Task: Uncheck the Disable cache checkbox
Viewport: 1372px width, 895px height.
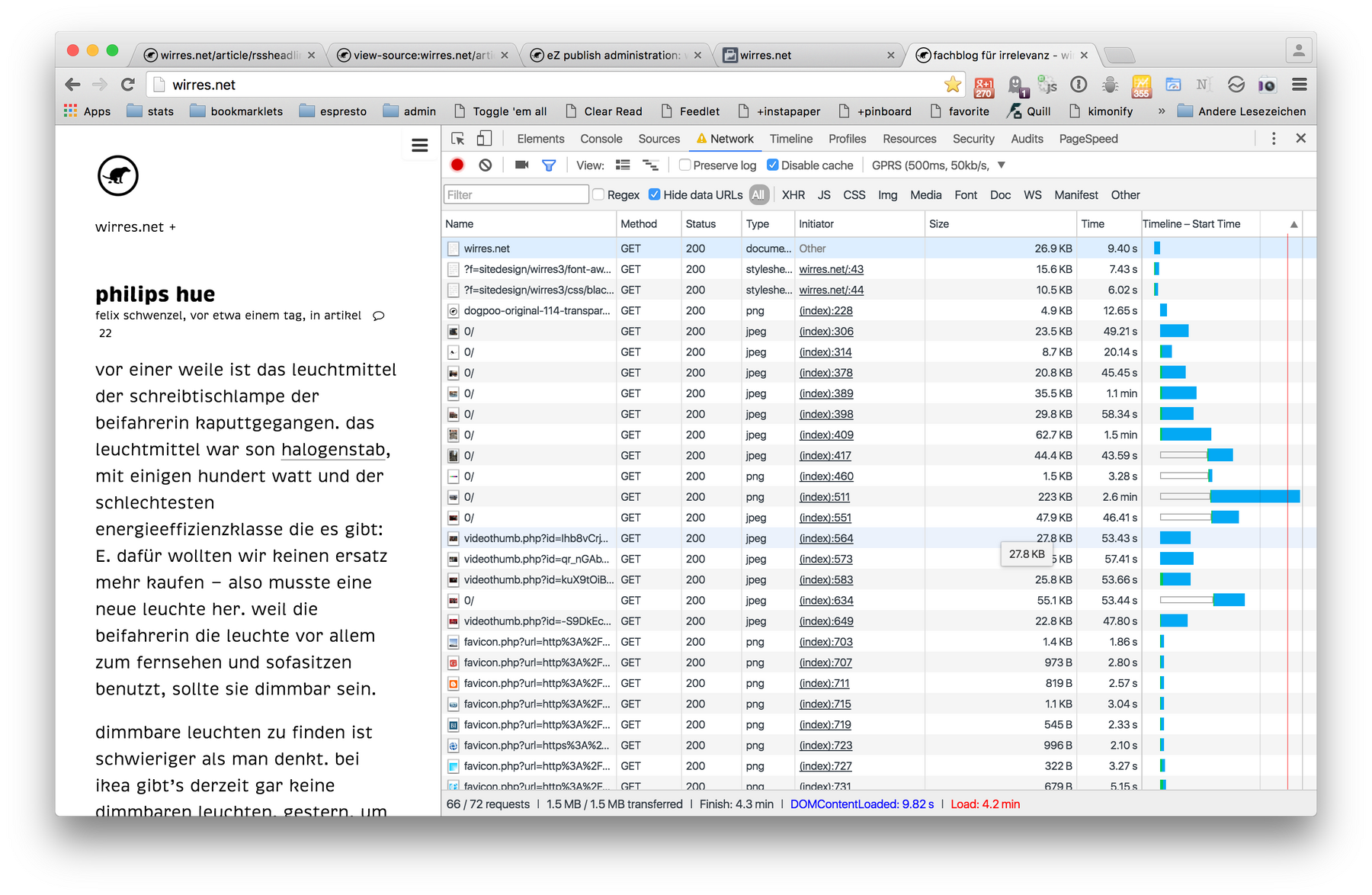Action: pyautogui.click(x=772, y=165)
